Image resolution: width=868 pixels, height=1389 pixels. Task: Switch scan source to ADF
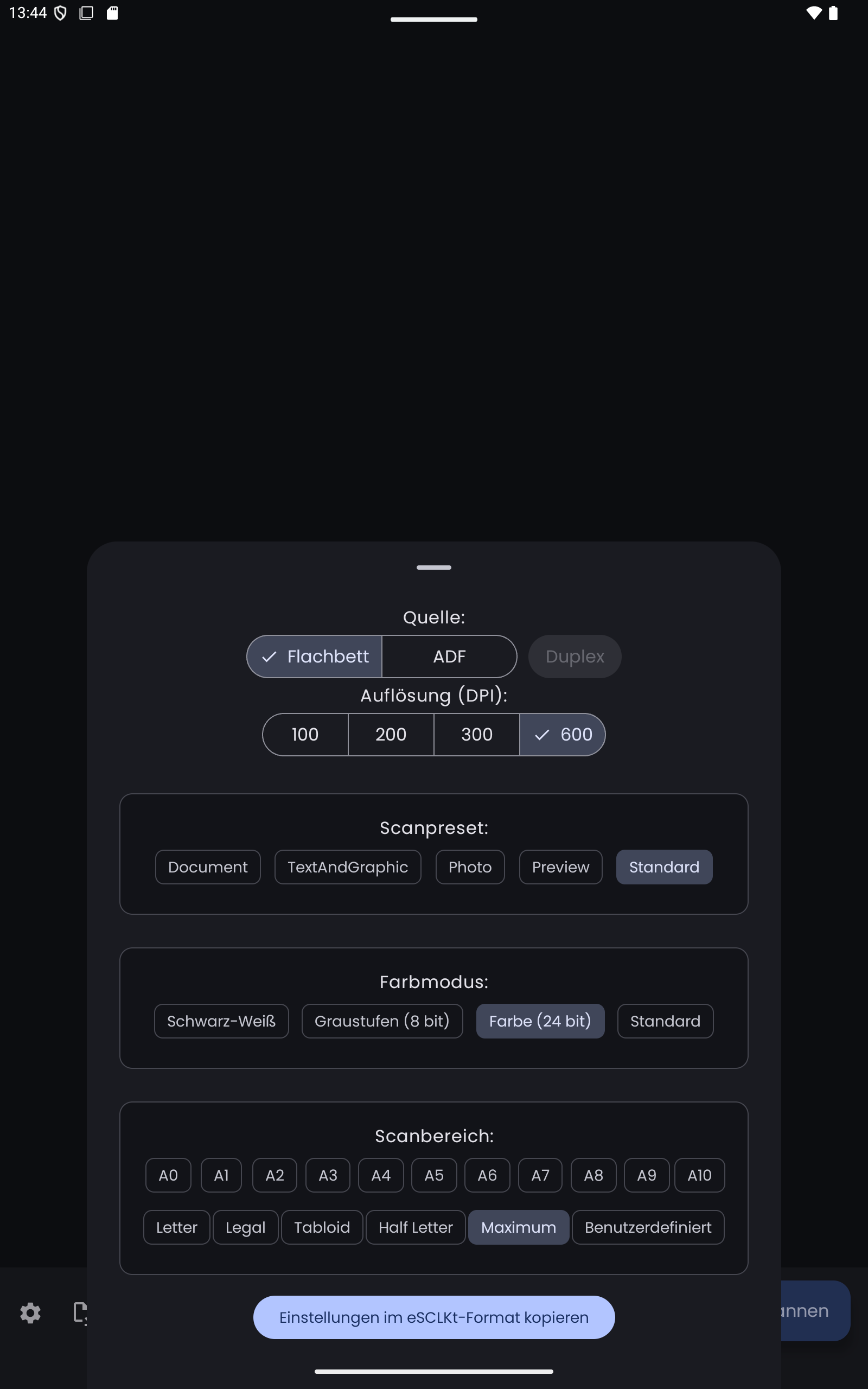point(449,656)
